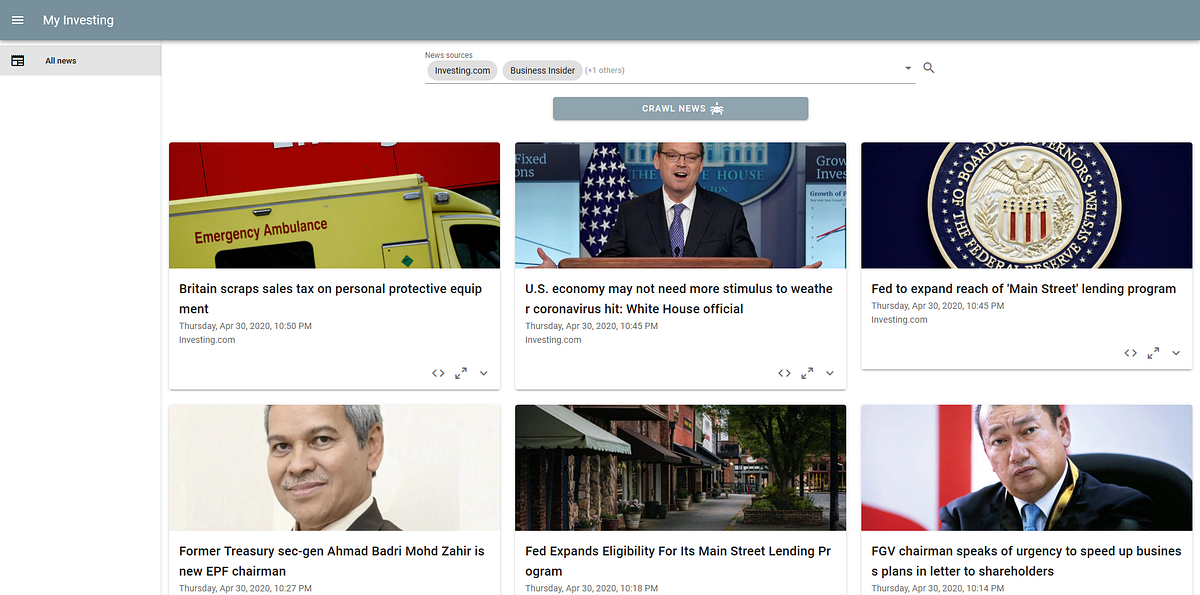Toggle the Investing.com source chip
Image resolution: width=1200 pixels, height=595 pixels.
pos(462,70)
